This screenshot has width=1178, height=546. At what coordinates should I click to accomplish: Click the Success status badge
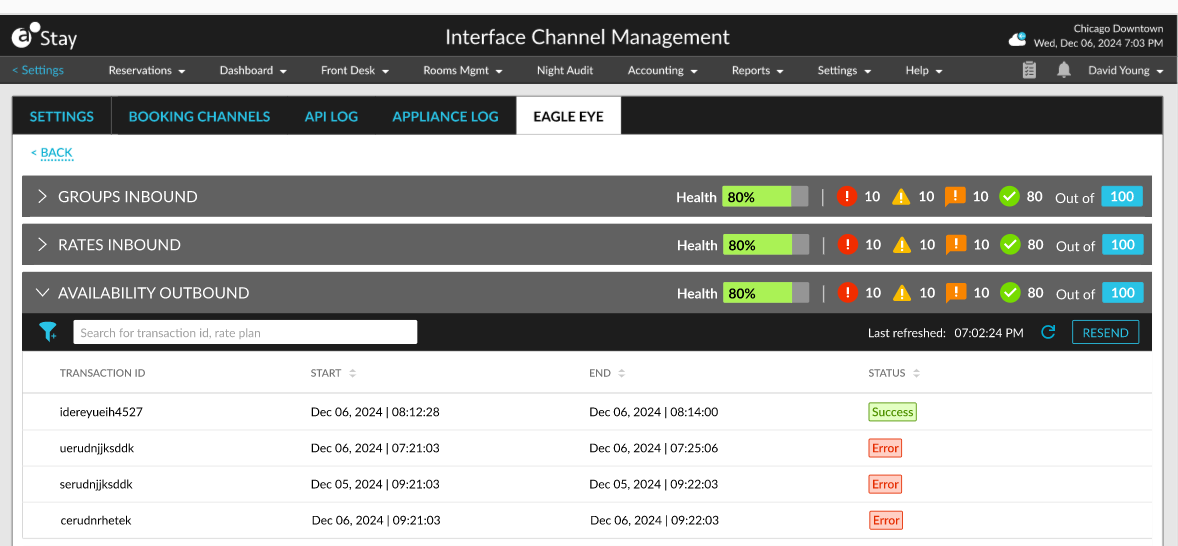tap(893, 412)
